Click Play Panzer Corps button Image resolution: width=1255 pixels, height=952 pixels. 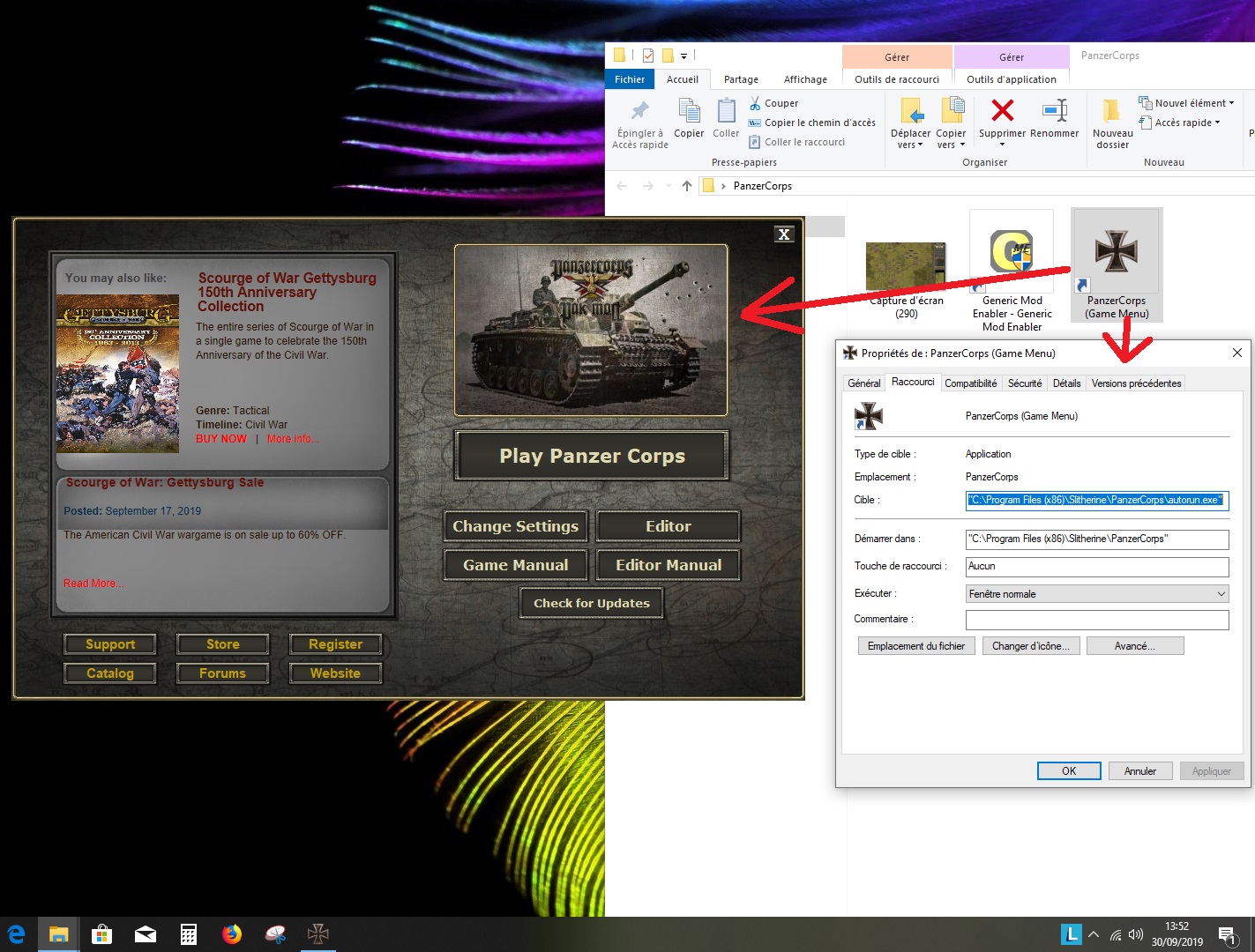click(x=592, y=456)
